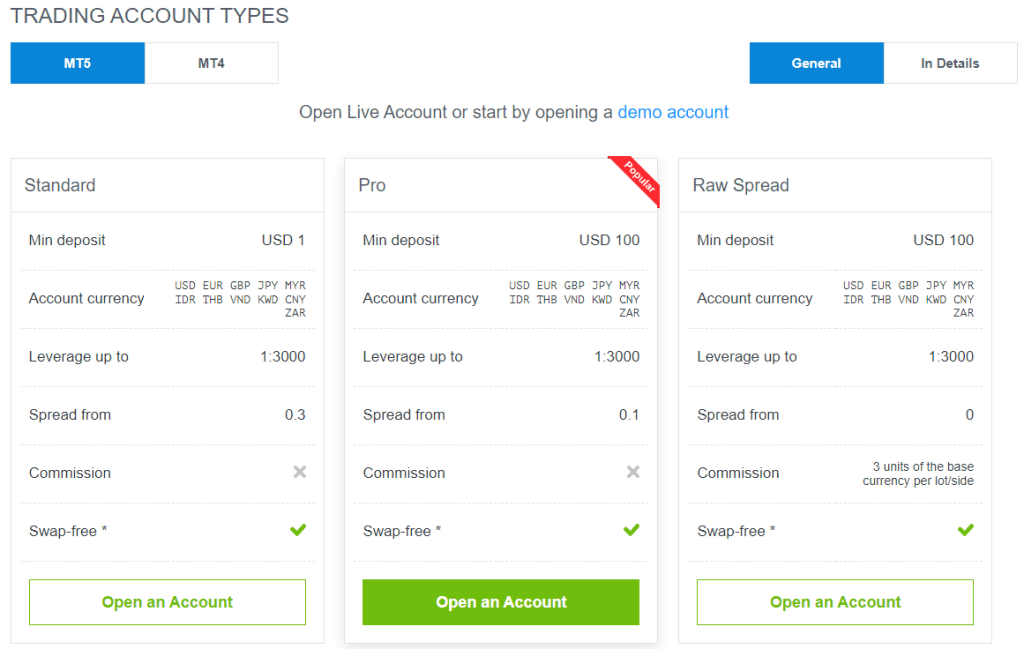Click the Raw Spread swap-free checkmark
1024x649 pixels.
click(x=966, y=530)
